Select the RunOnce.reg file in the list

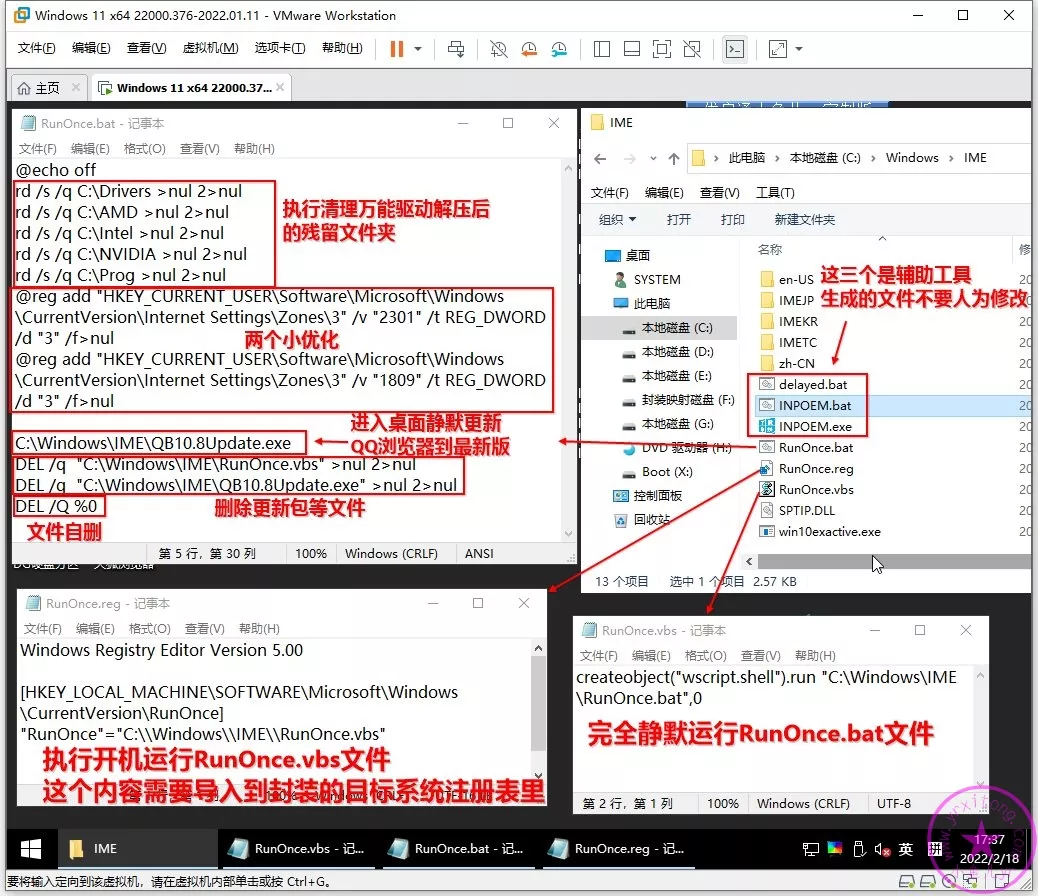point(815,468)
